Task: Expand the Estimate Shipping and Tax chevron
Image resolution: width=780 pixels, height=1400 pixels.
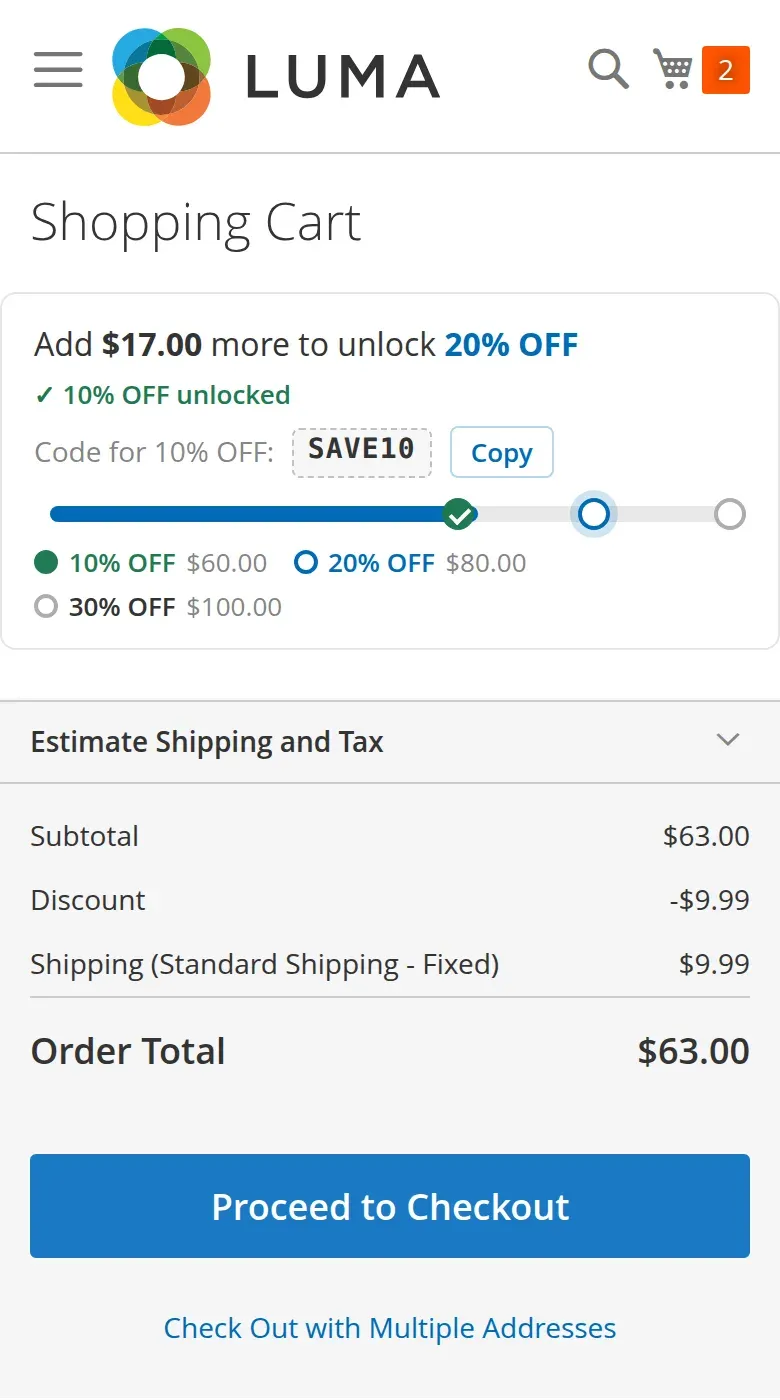Action: [728, 740]
